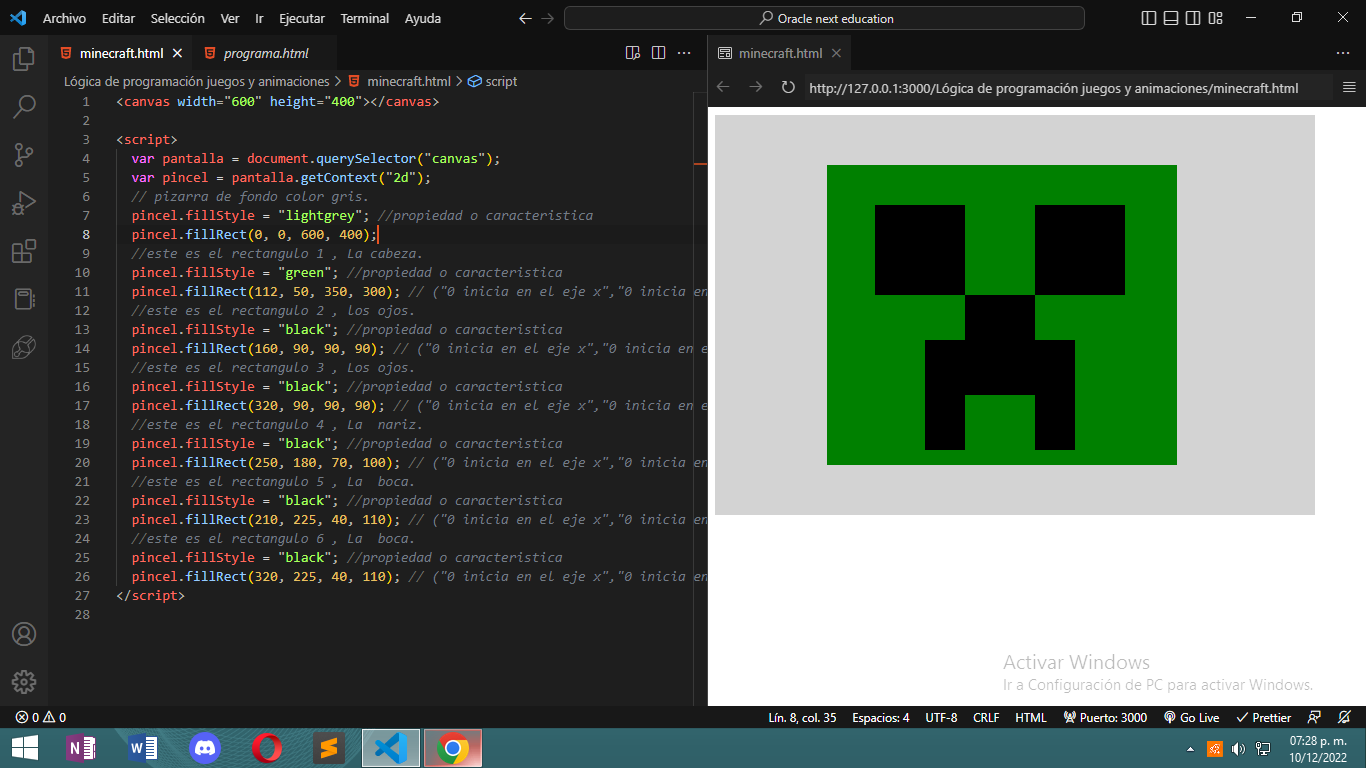
Task: Open the Extensions view
Action: click(24, 251)
